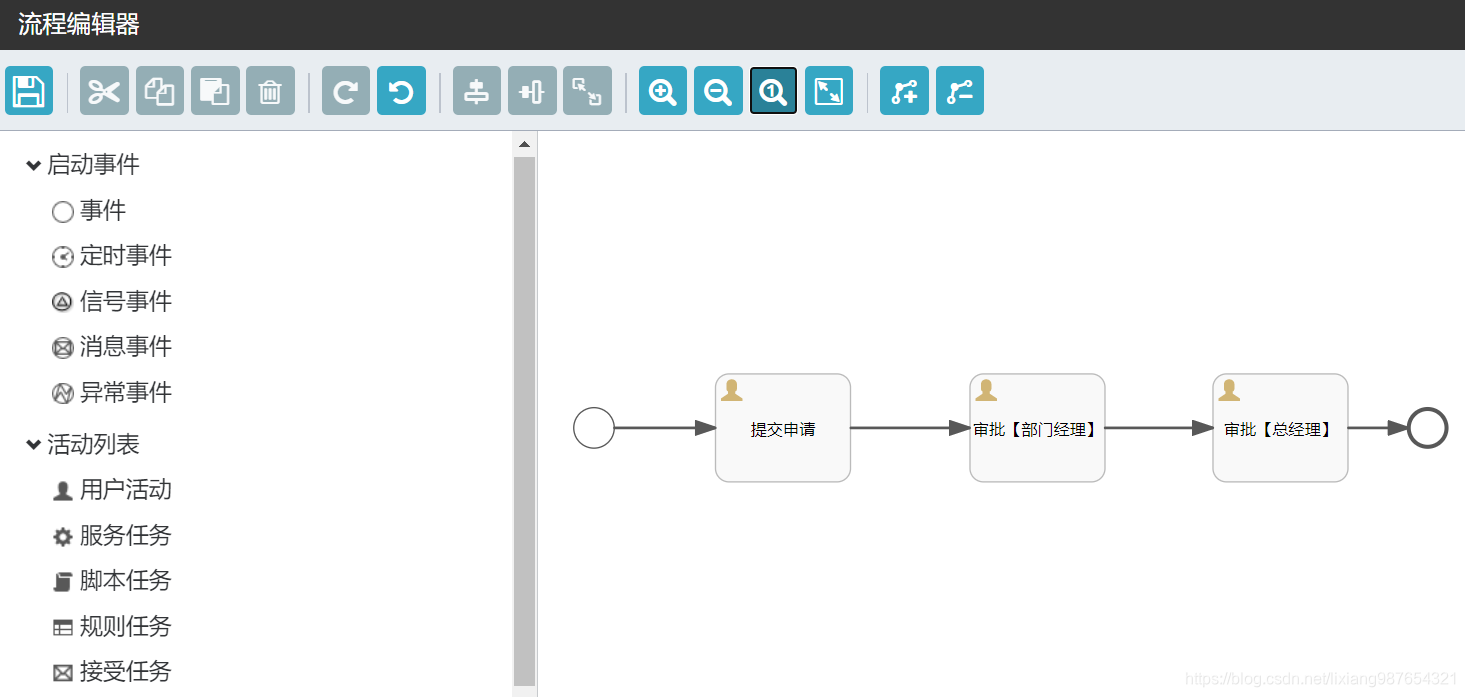Click the palette vertical scrollbar thumb

(x=524, y=420)
